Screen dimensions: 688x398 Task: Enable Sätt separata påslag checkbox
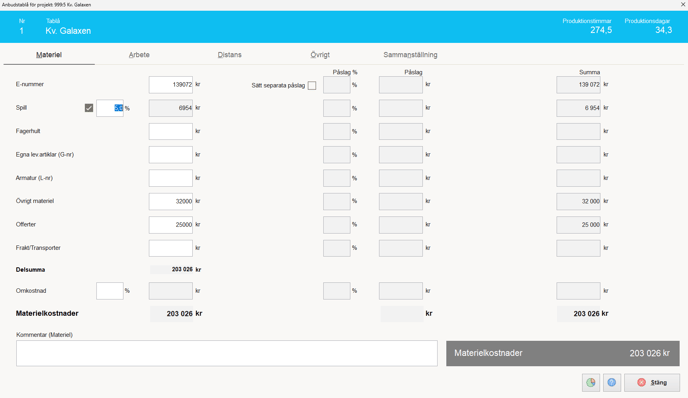[312, 86]
